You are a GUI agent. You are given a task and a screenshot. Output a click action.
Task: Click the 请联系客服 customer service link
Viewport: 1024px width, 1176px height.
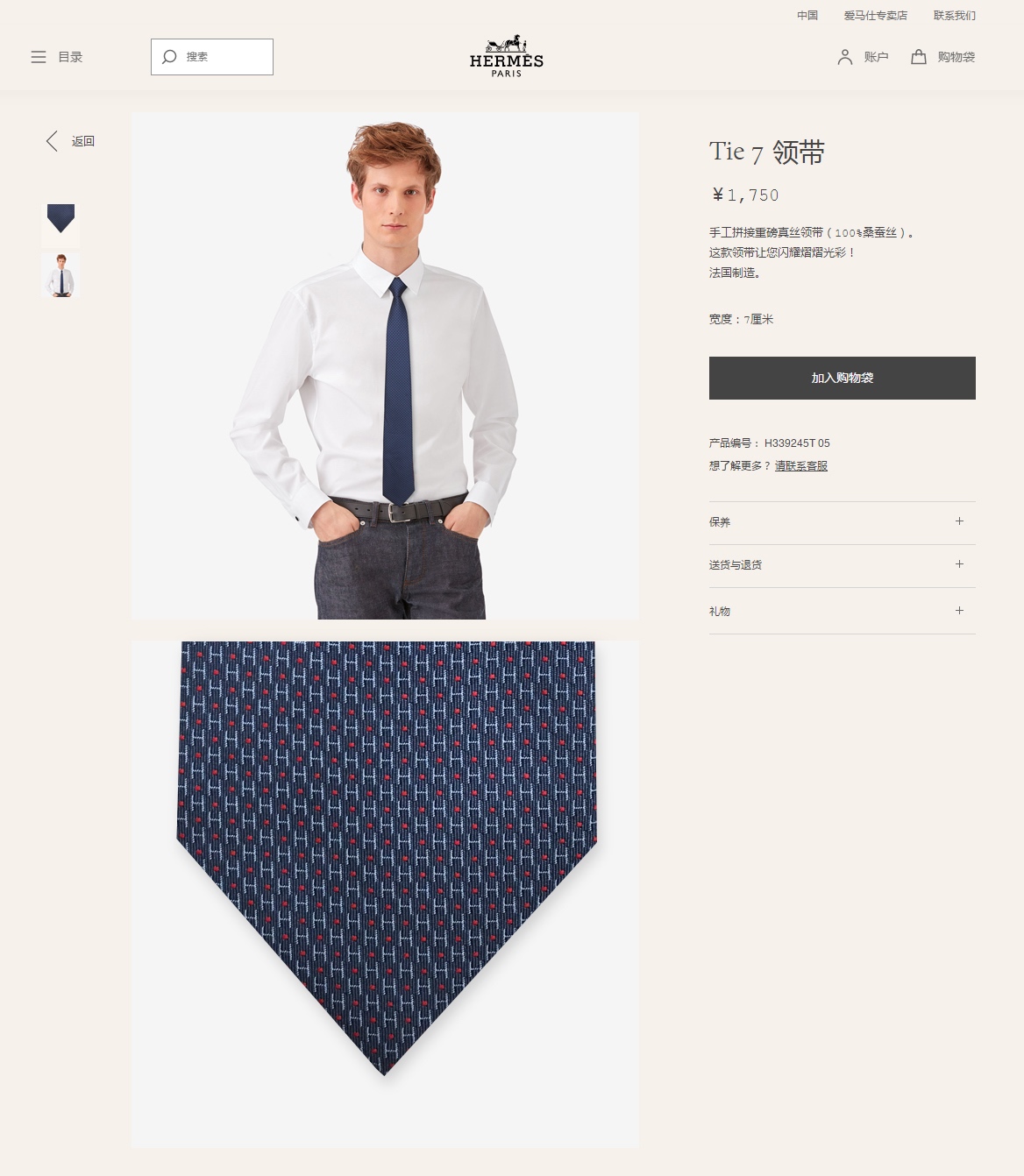click(801, 466)
